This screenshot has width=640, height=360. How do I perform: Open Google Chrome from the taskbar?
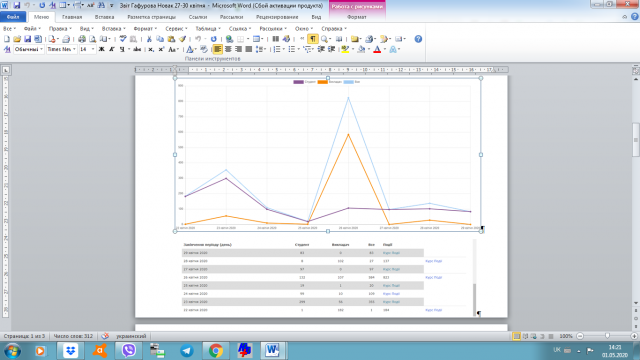click(216, 351)
